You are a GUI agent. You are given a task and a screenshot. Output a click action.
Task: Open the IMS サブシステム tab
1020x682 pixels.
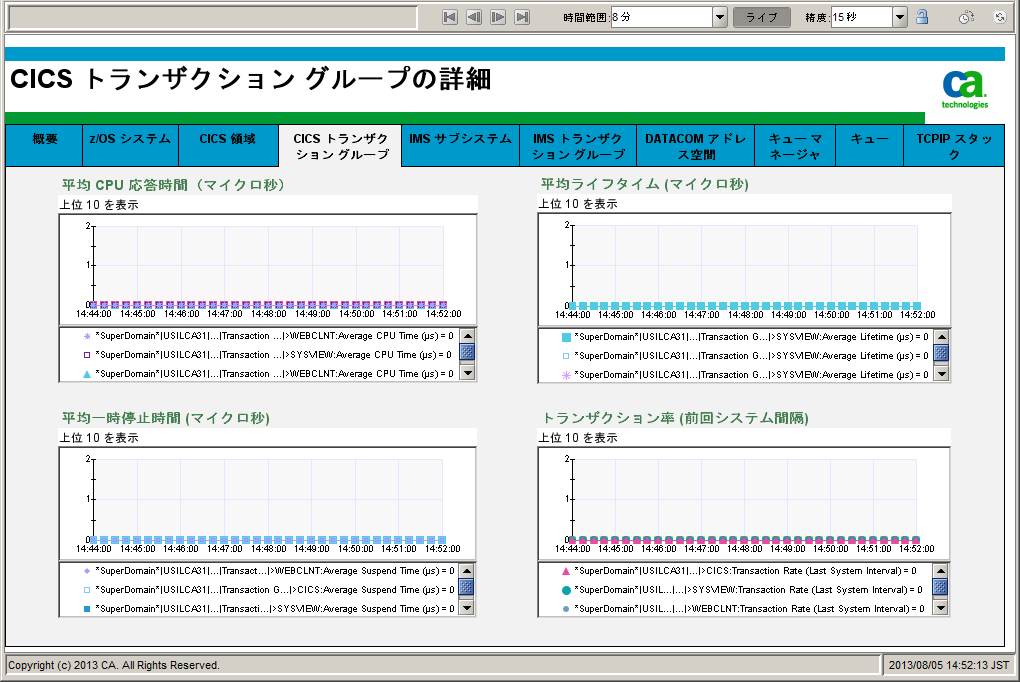point(460,145)
